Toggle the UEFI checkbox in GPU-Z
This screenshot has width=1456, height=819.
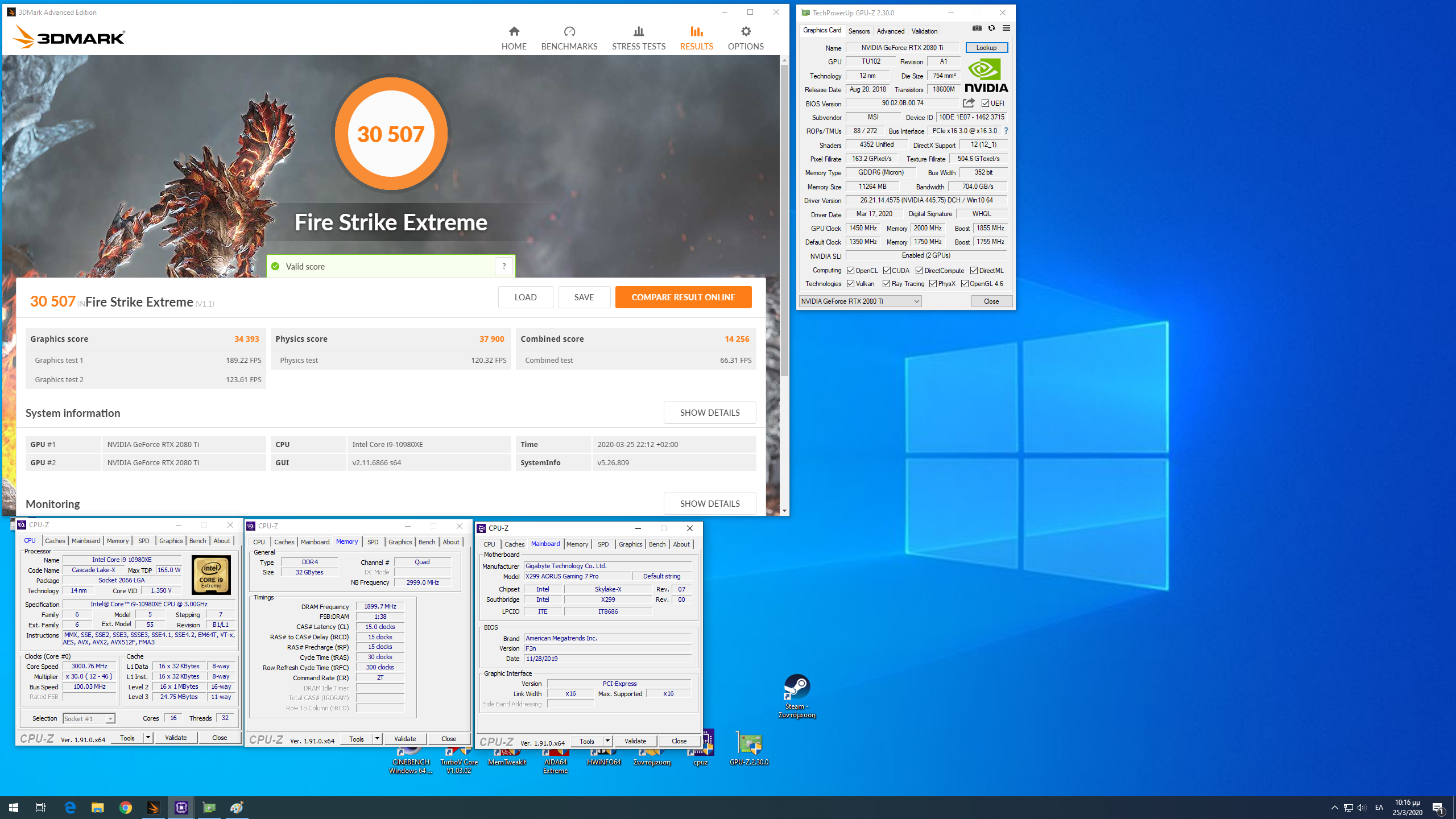pos(986,103)
